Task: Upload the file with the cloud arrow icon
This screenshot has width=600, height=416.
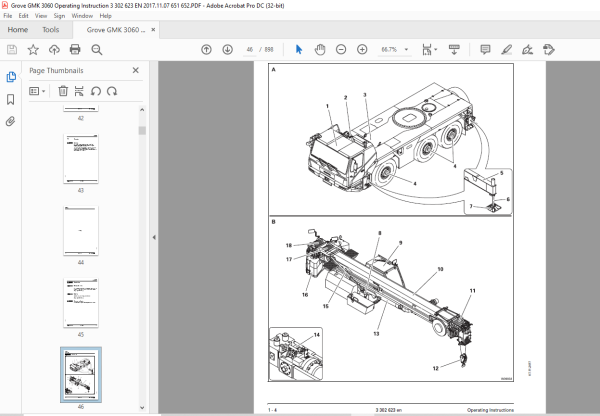Action: [54, 50]
